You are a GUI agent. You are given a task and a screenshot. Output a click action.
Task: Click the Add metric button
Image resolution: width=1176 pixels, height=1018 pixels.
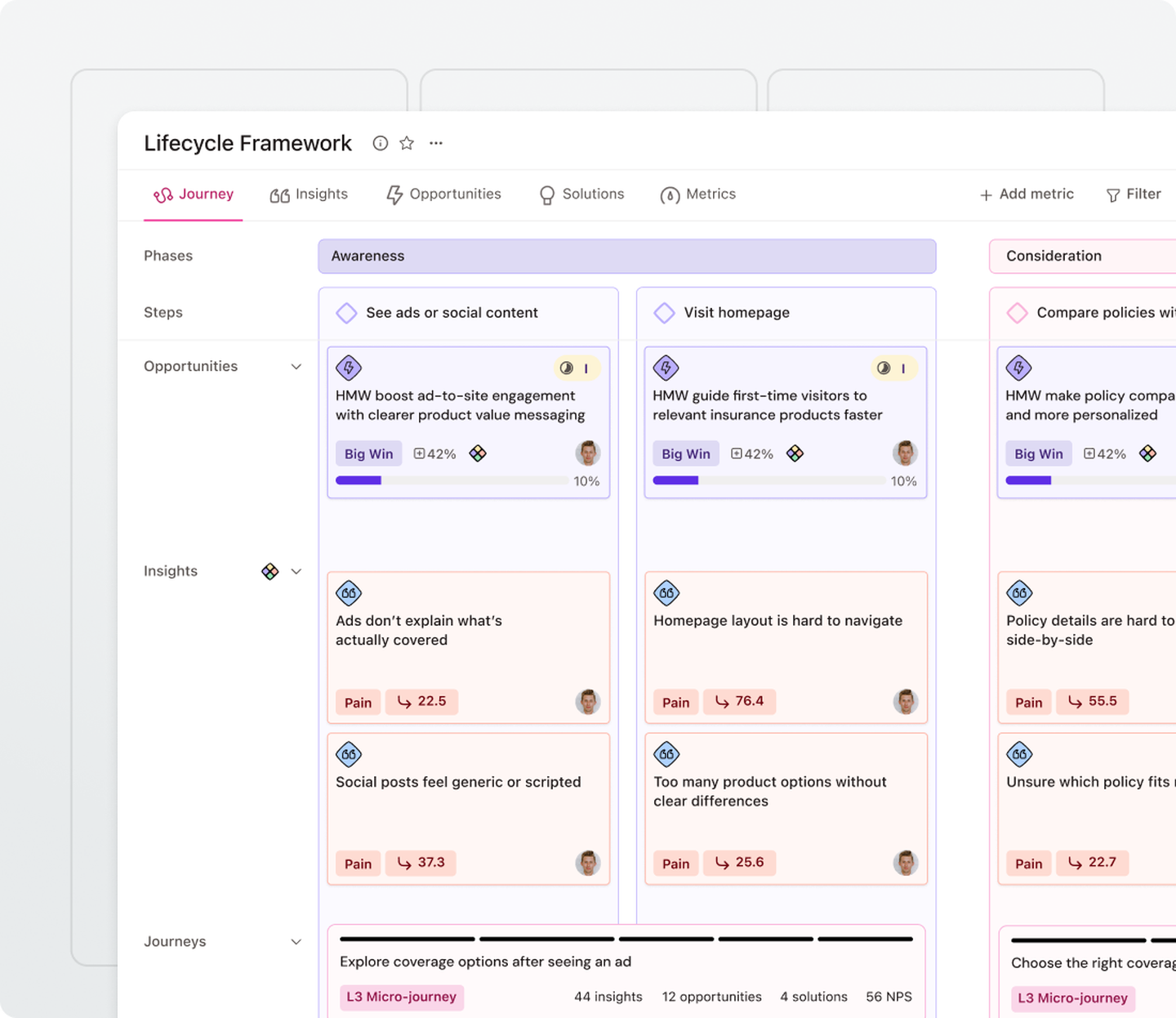click(1027, 194)
